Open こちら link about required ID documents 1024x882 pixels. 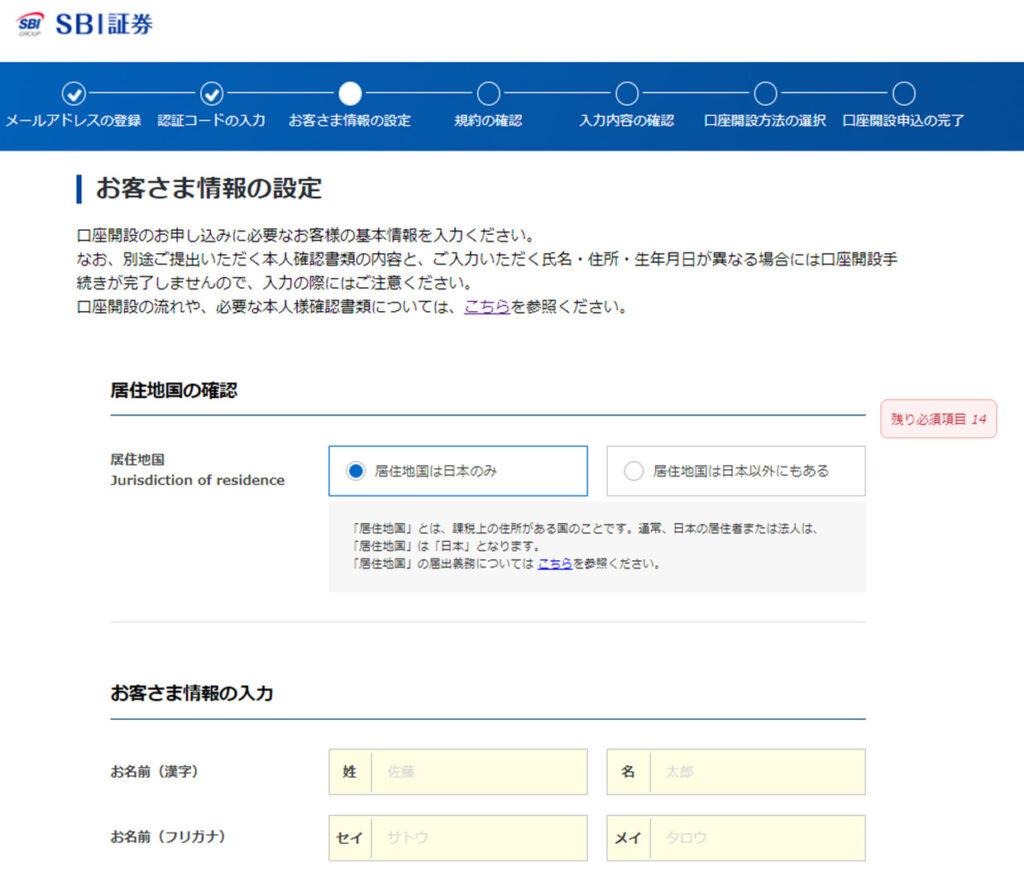pos(487,307)
